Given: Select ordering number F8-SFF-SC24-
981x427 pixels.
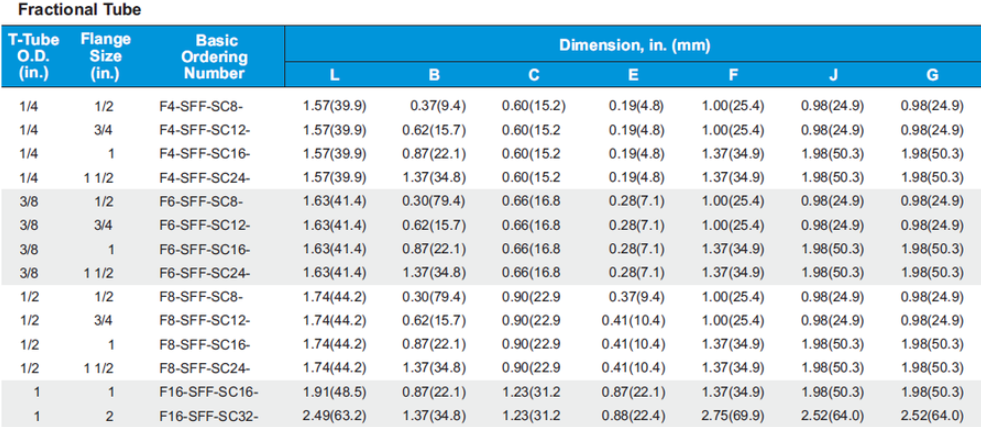Looking at the screenshot, I should click(204, 367).
